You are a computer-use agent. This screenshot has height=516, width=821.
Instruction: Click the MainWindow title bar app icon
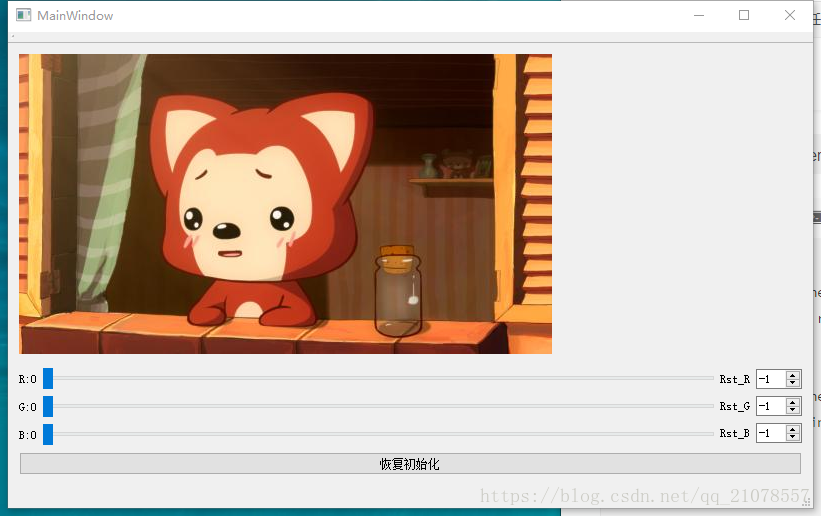click(24, 15)
